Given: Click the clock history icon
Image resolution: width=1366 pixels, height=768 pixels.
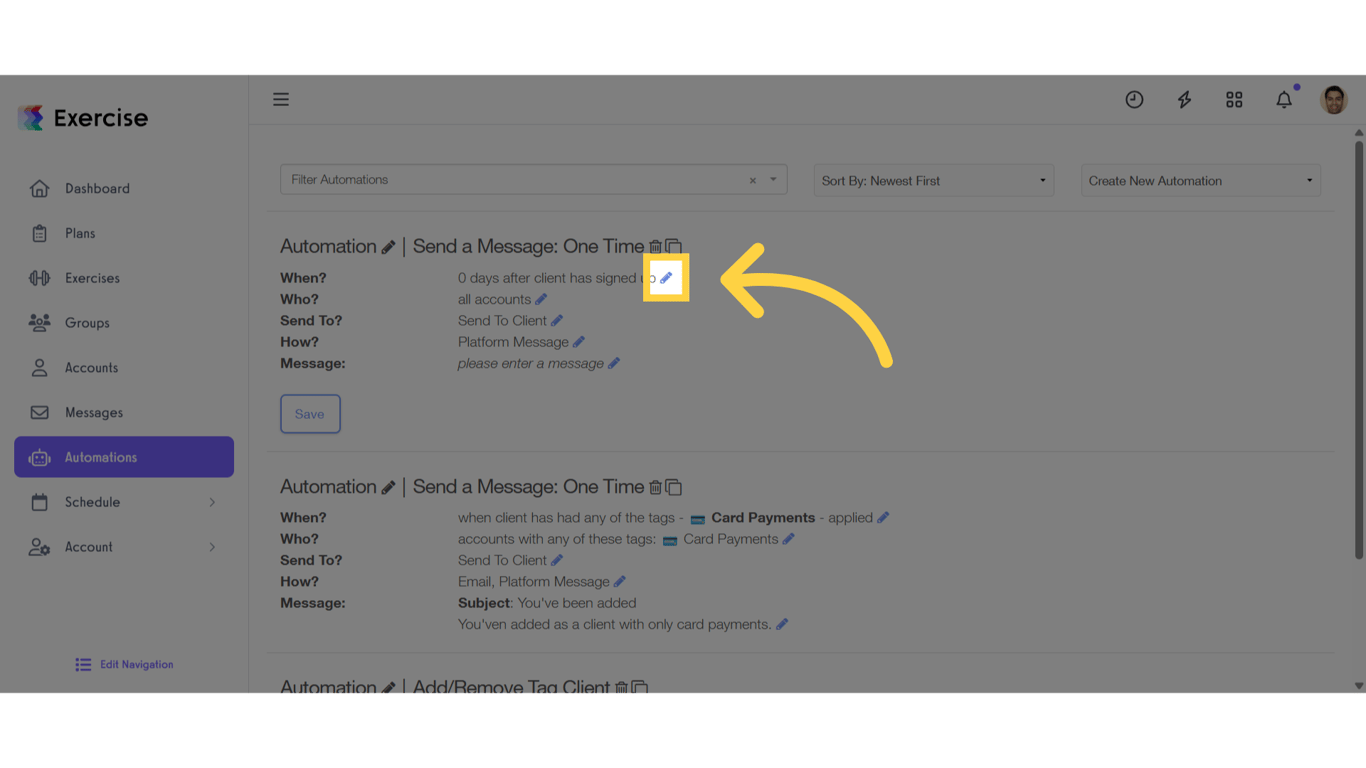Looking at the screenshot, I should [x=1134, y=99].
